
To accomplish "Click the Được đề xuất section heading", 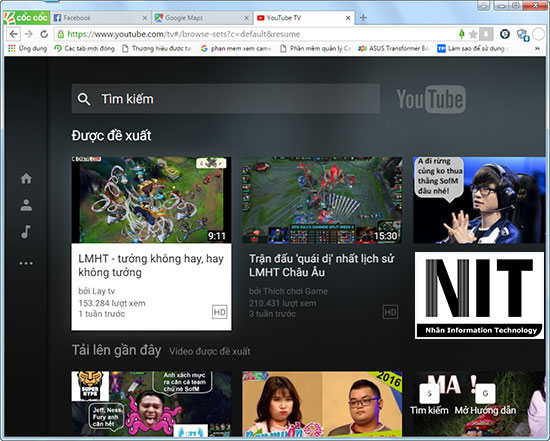I will tap(111, 136).
